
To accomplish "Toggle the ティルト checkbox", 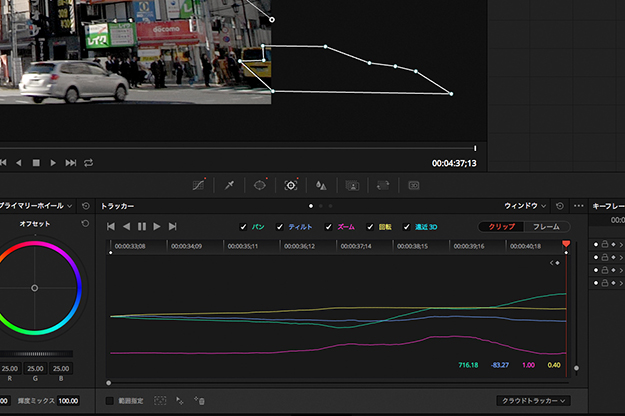I will 280,227.
